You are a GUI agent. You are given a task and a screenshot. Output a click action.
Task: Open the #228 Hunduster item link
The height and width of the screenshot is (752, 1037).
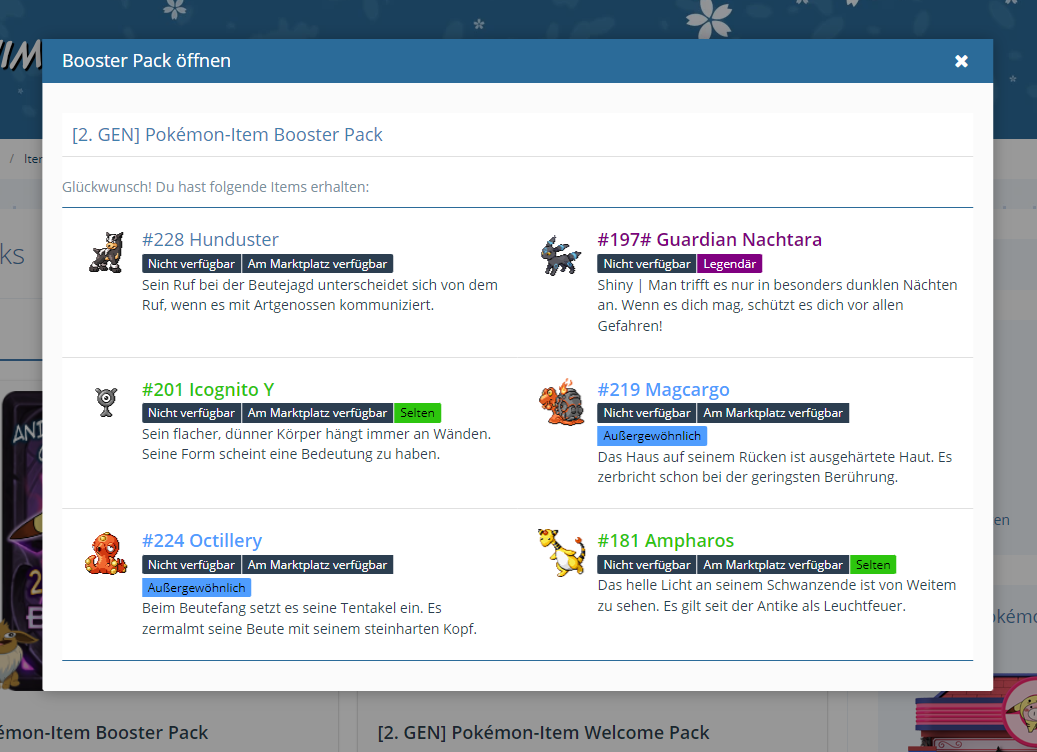coord(210,239)
